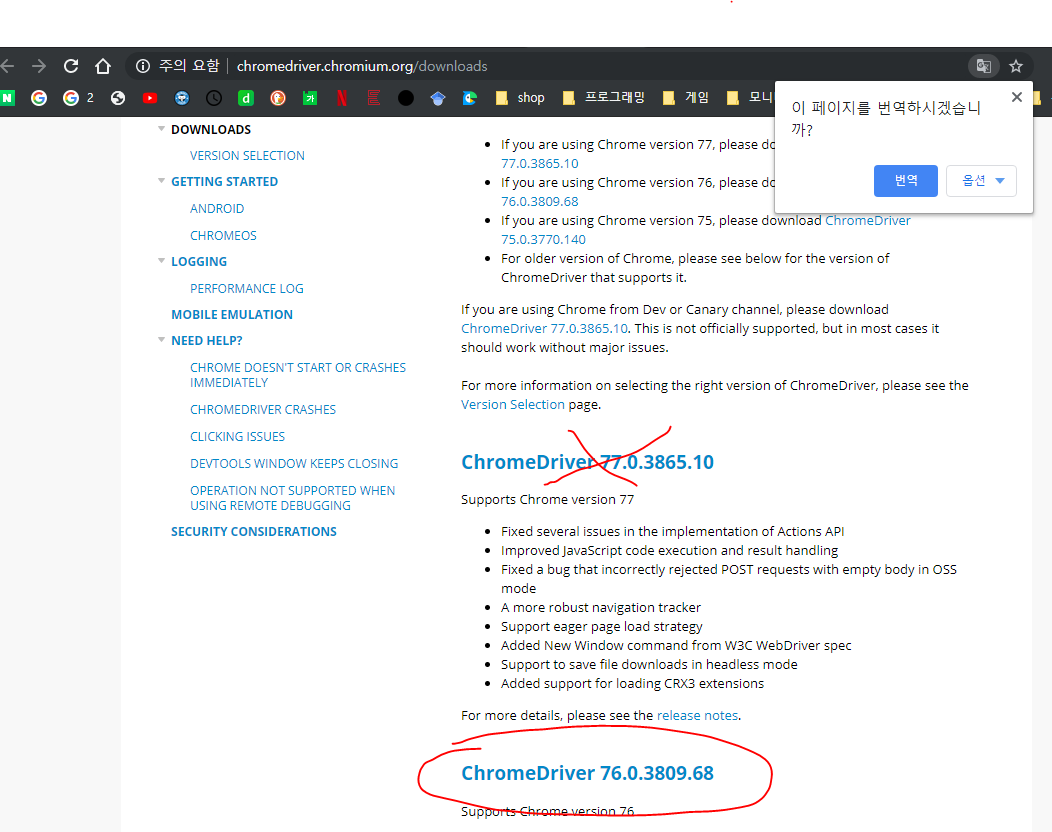This screenshot has height=832, width=1052.
Task: Open the 게임 bookmark folder
Action: point(685,98)
